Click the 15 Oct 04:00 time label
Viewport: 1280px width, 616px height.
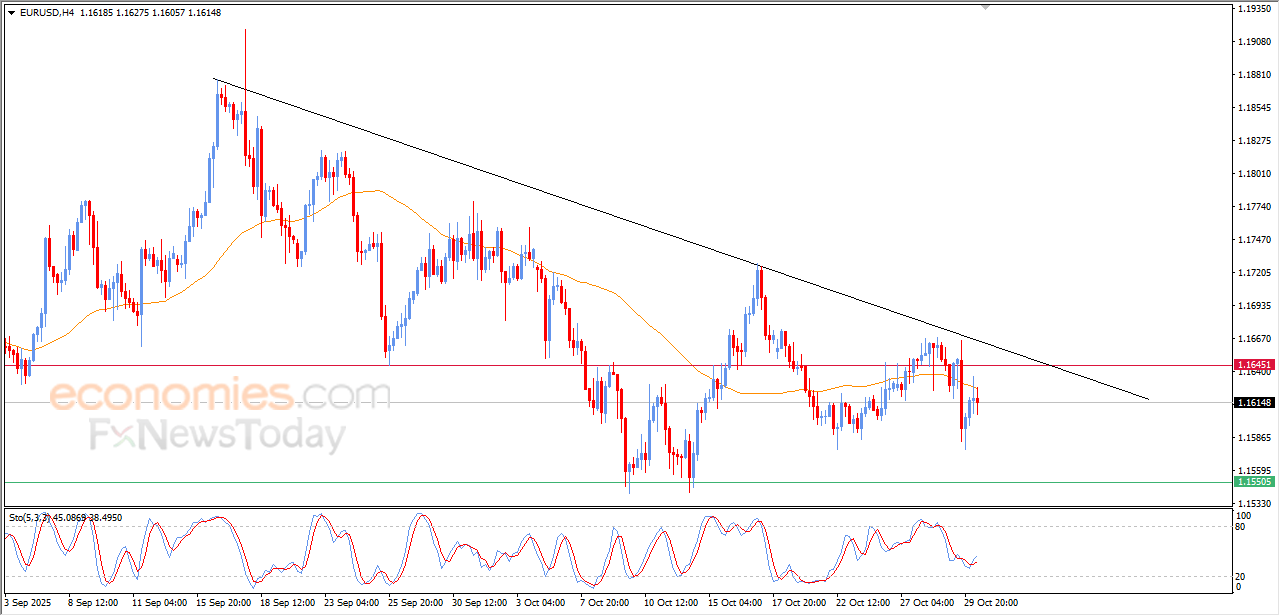[x=737, y=603]
